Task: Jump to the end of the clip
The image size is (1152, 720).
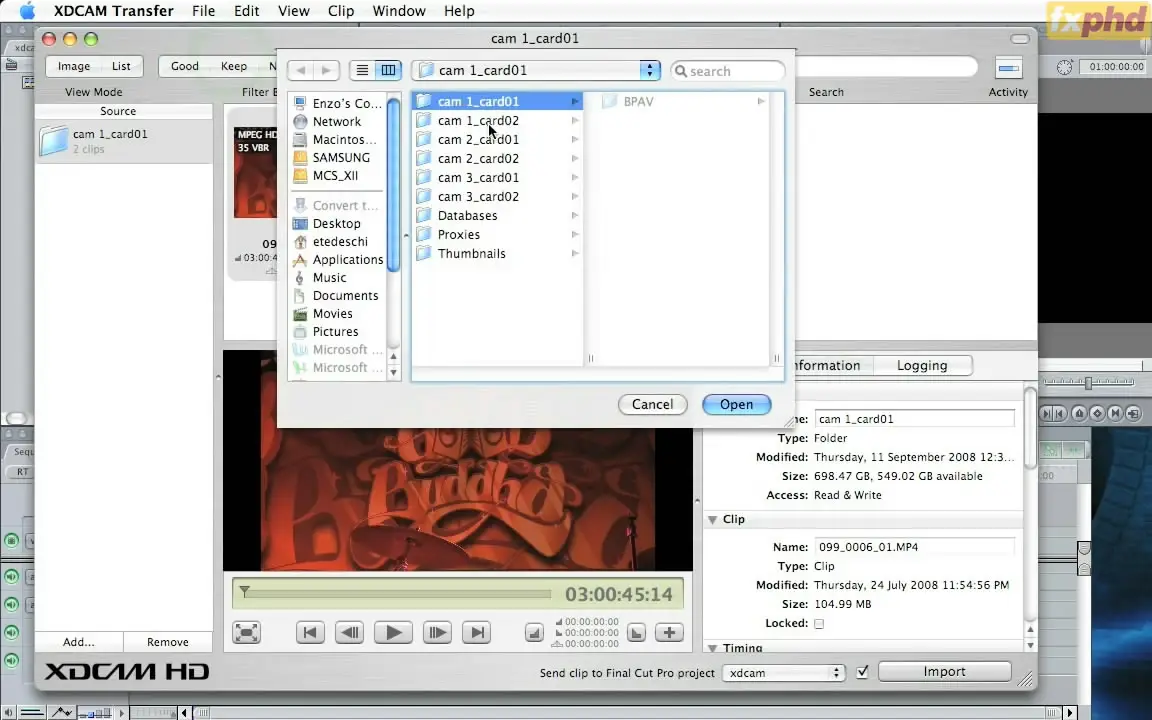Action: (x=476, y=633)
